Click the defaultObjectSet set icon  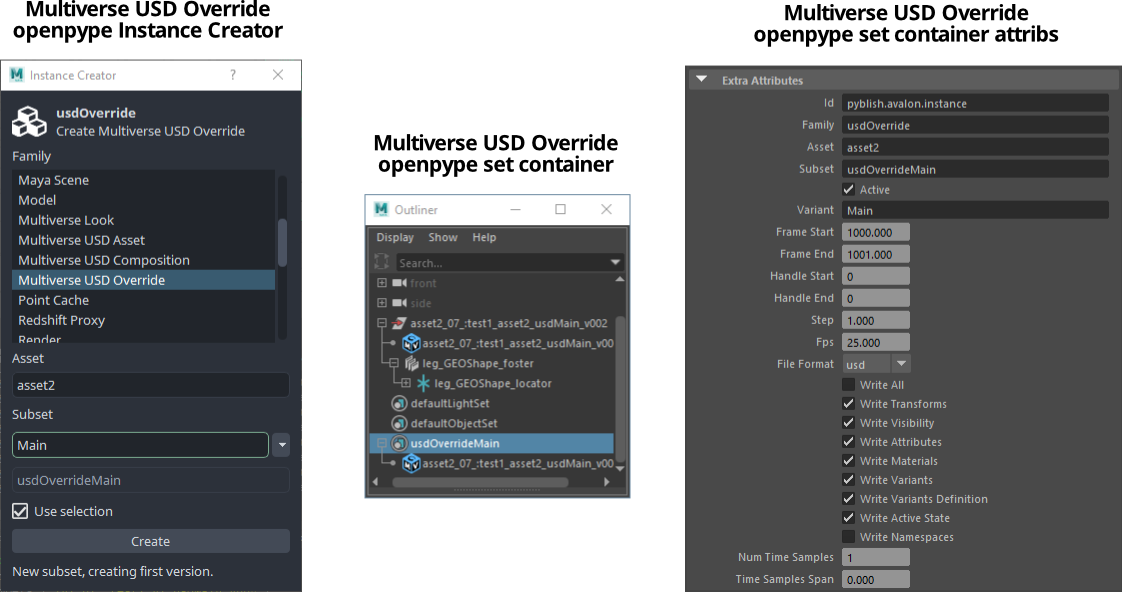399,423
